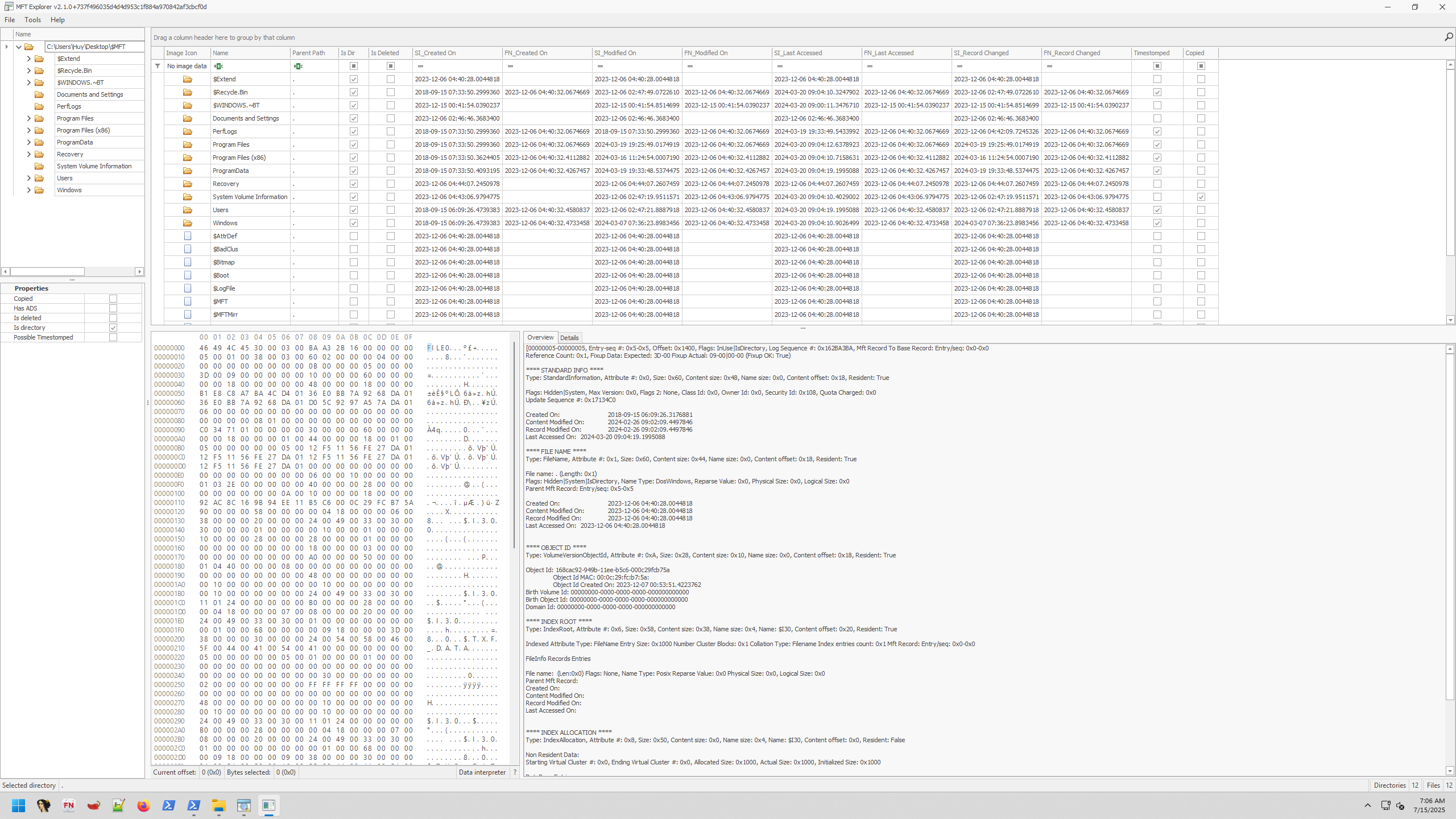This screenshot has height=819, width=1456.
Task: Click the Name filter operator icon
Action: (218, 66)
